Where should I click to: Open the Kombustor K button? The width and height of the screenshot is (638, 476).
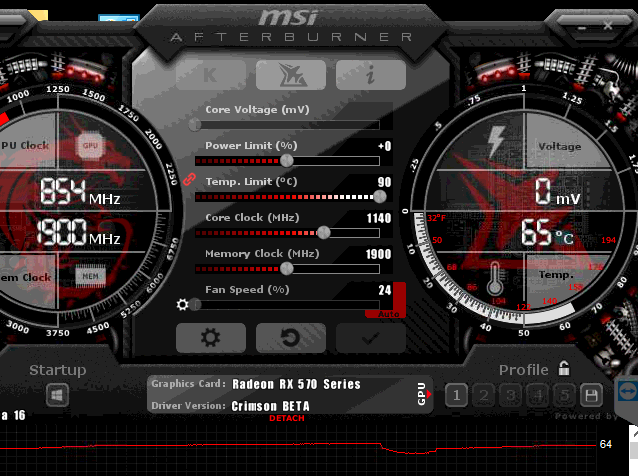point(211,75)
